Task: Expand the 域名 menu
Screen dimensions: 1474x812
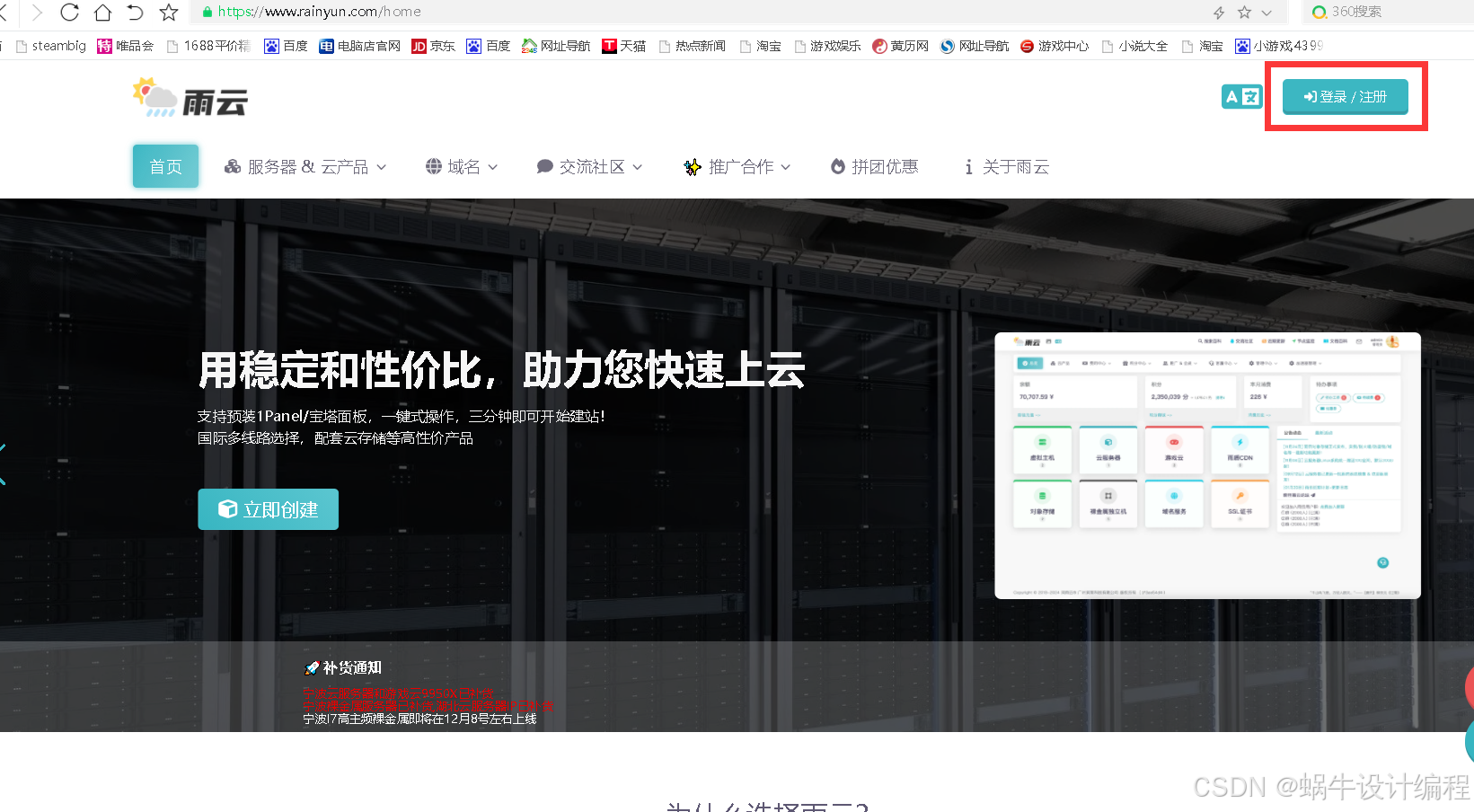Action: (x=462, y=166)
